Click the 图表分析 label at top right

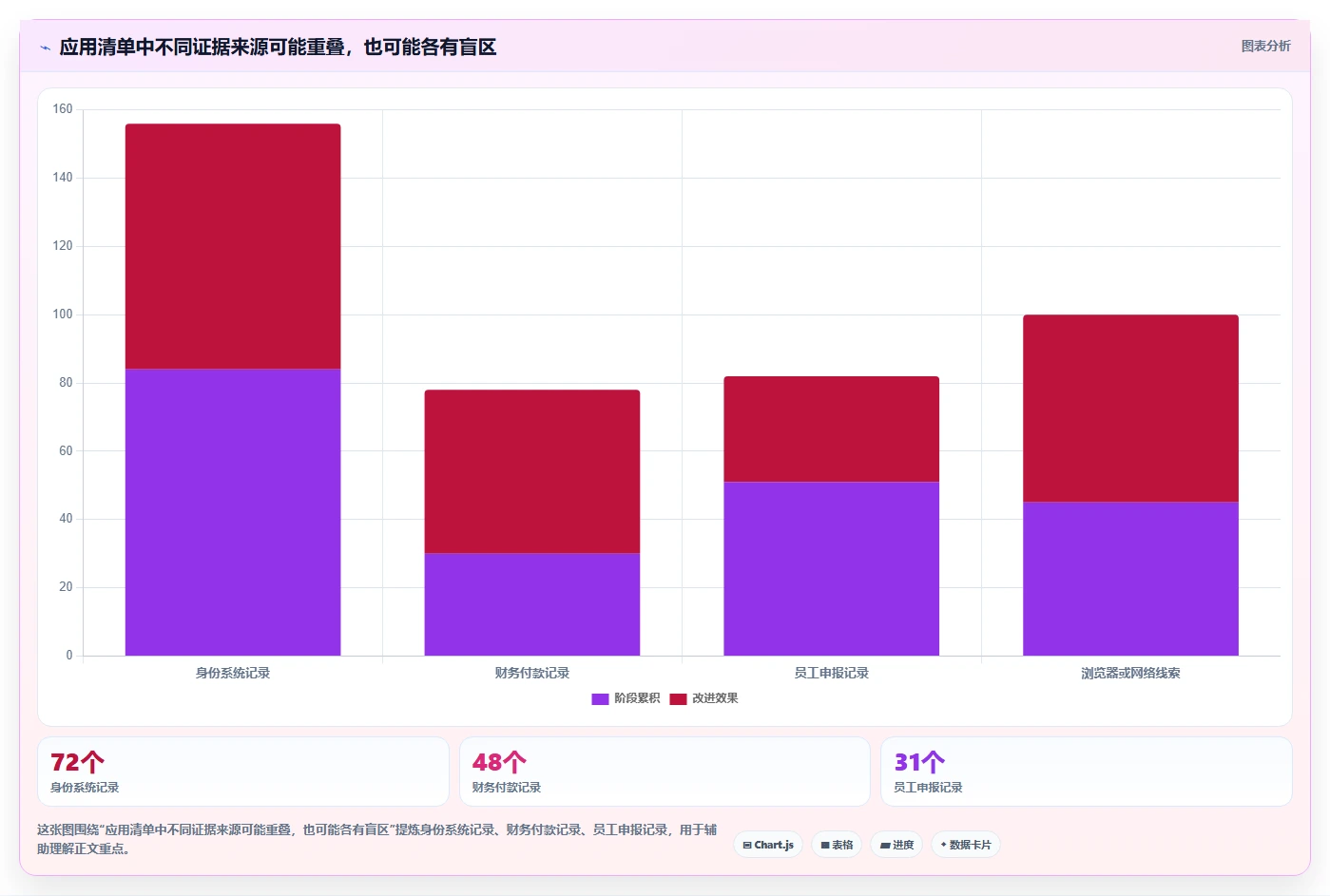[1265, 46]
